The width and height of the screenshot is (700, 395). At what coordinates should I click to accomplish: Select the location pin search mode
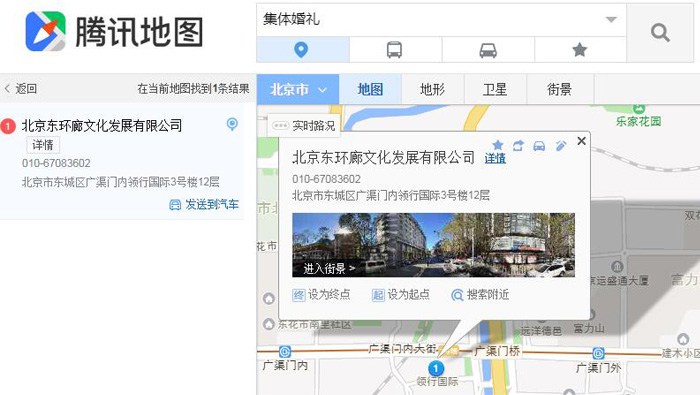302,50
